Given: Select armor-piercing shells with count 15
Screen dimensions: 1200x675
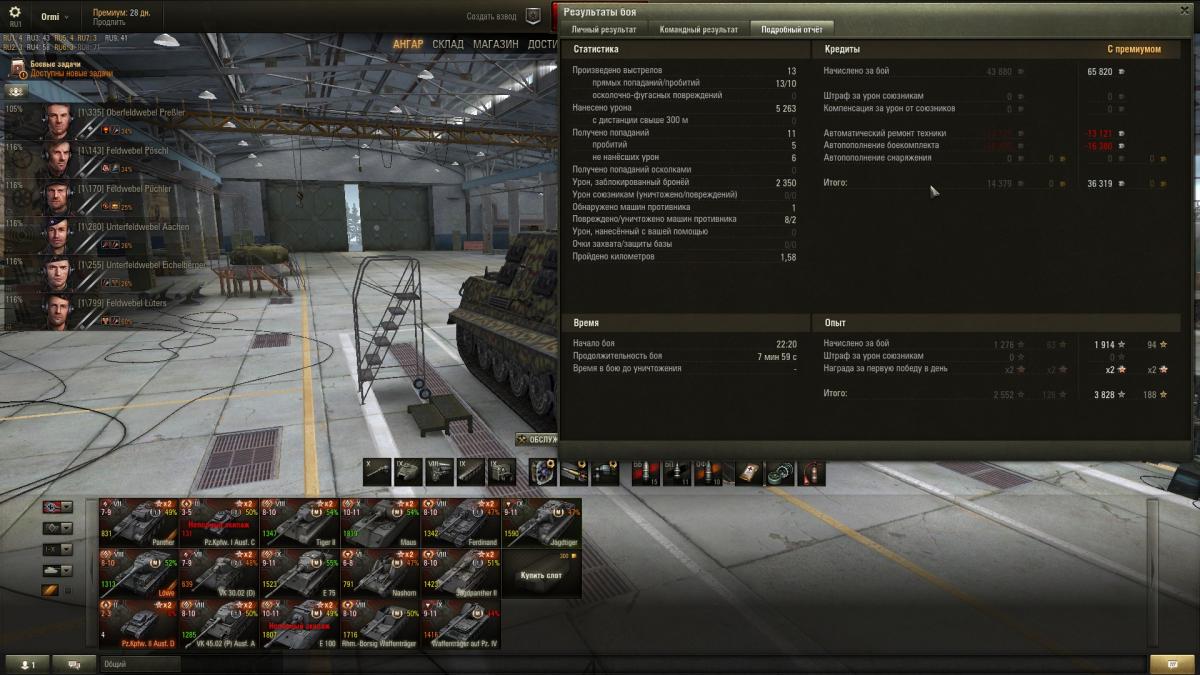Looking at the screenshot, I should pyautogui.click(x=646, y=471).
